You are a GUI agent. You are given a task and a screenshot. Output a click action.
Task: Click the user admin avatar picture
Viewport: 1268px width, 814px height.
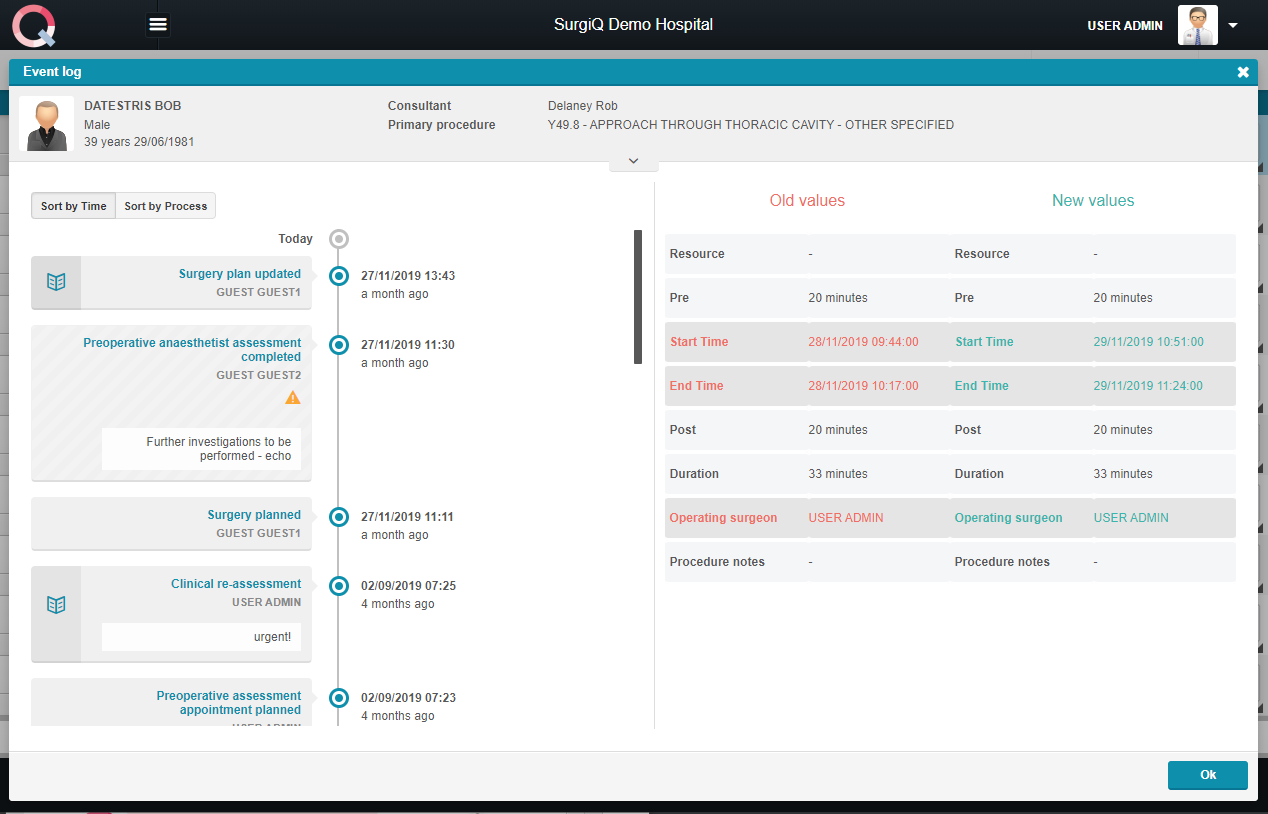pos(1197,25)
